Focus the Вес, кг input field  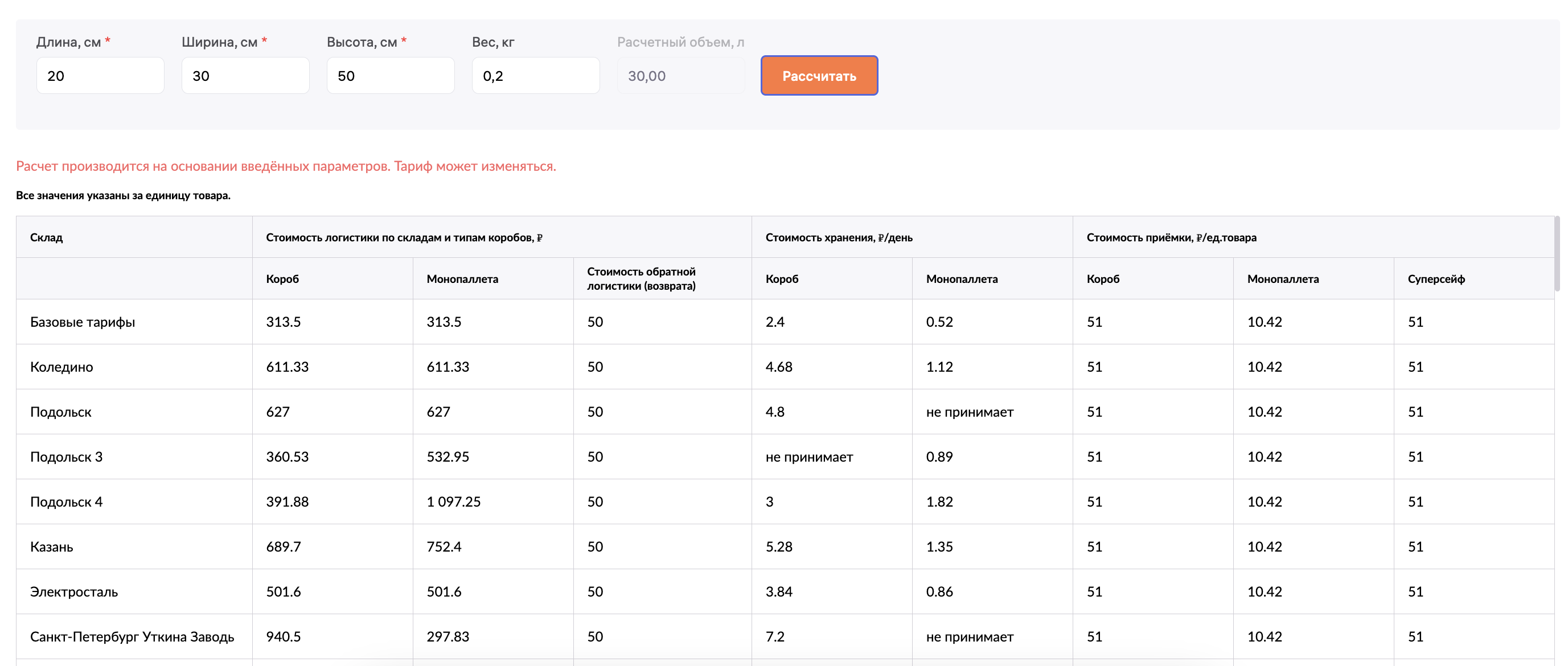tap(536, 76)
